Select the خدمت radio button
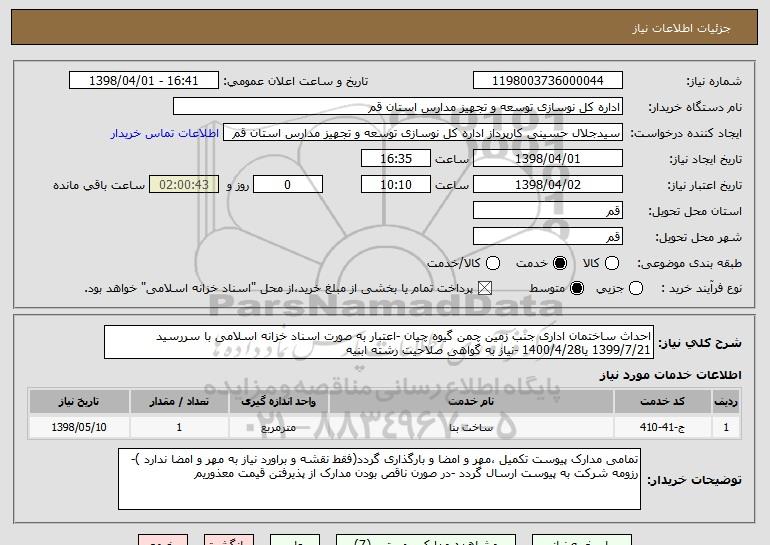Screen dimensions: 770x545 click(560, 263)
